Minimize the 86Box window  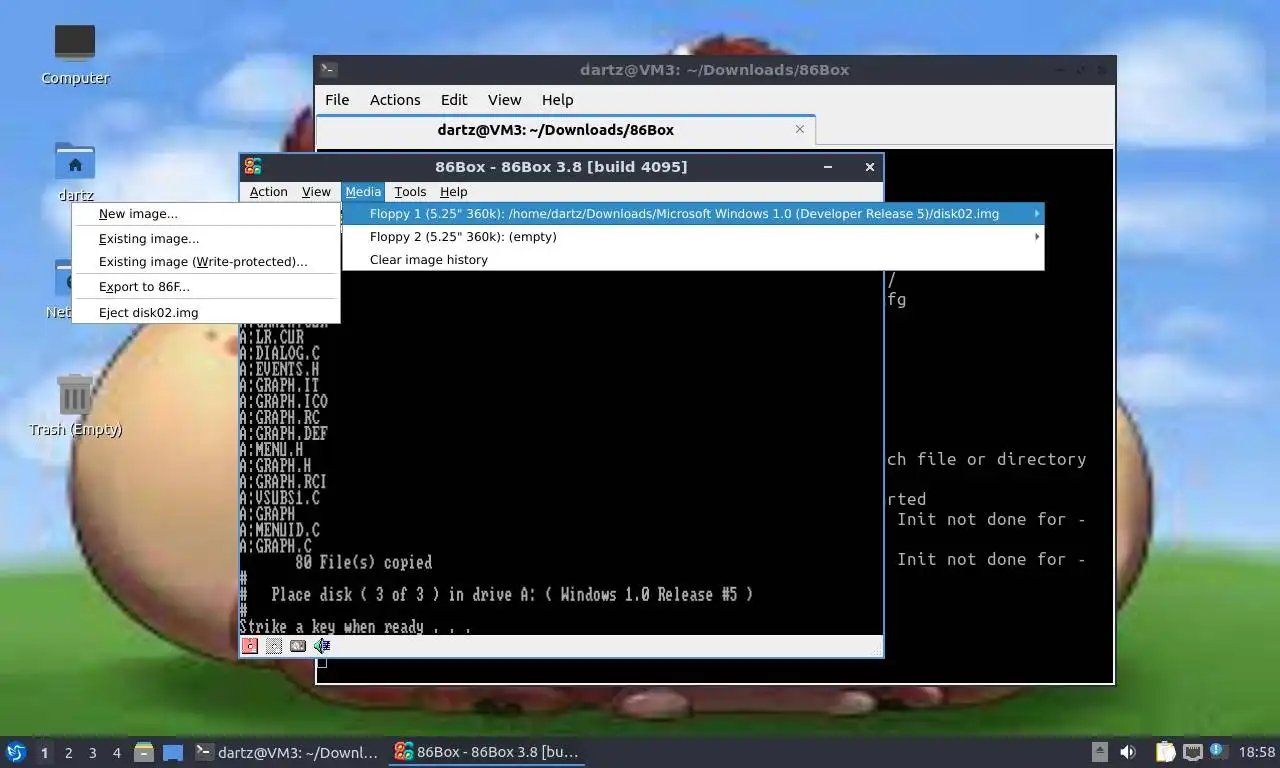pos(828,167)
